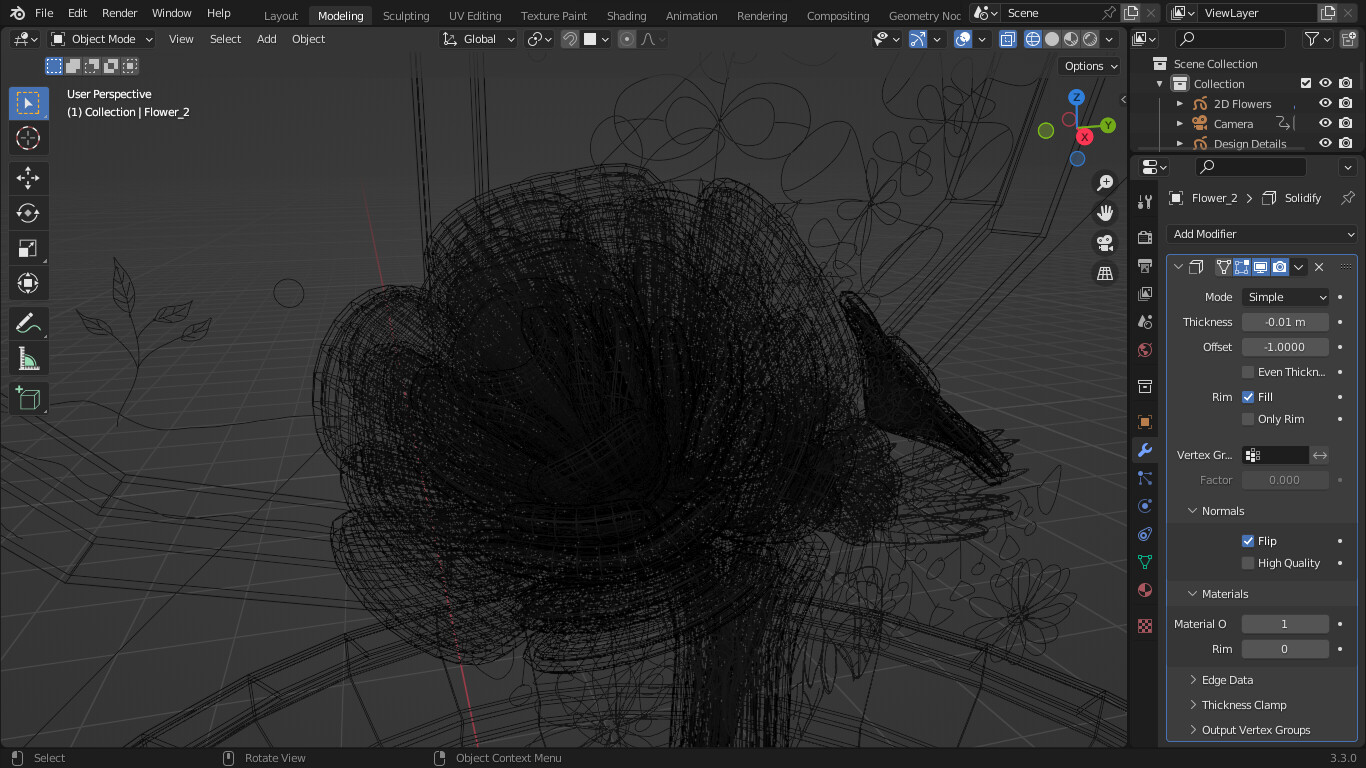This screenshot has width=1366, height=768.
Task: Click the Thickness value field
Action: (x=1285, y=322)
